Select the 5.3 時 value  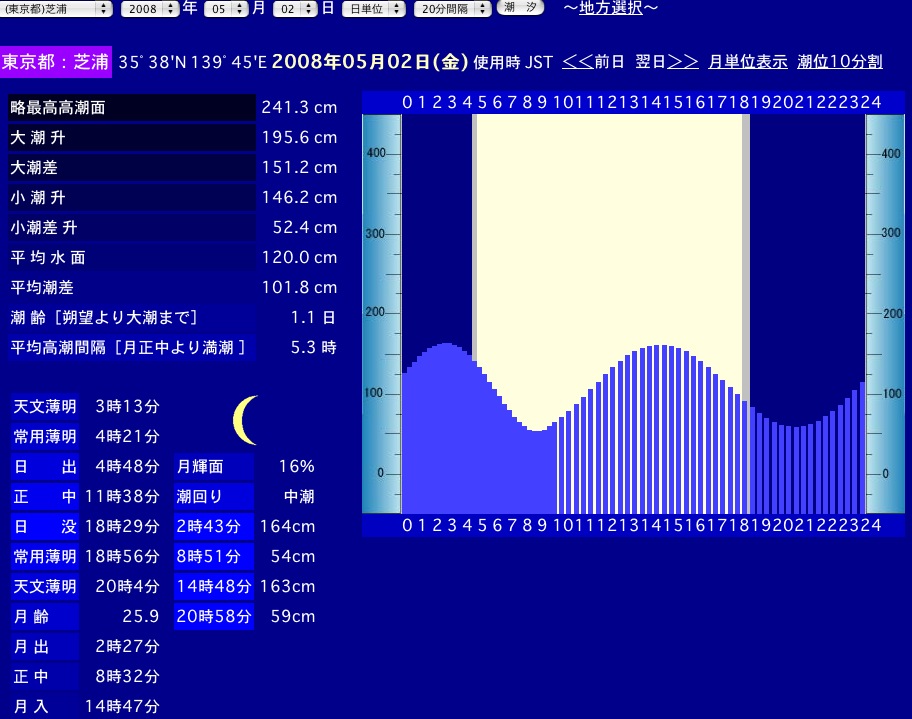pyautogui.click(x=314, y=347)
